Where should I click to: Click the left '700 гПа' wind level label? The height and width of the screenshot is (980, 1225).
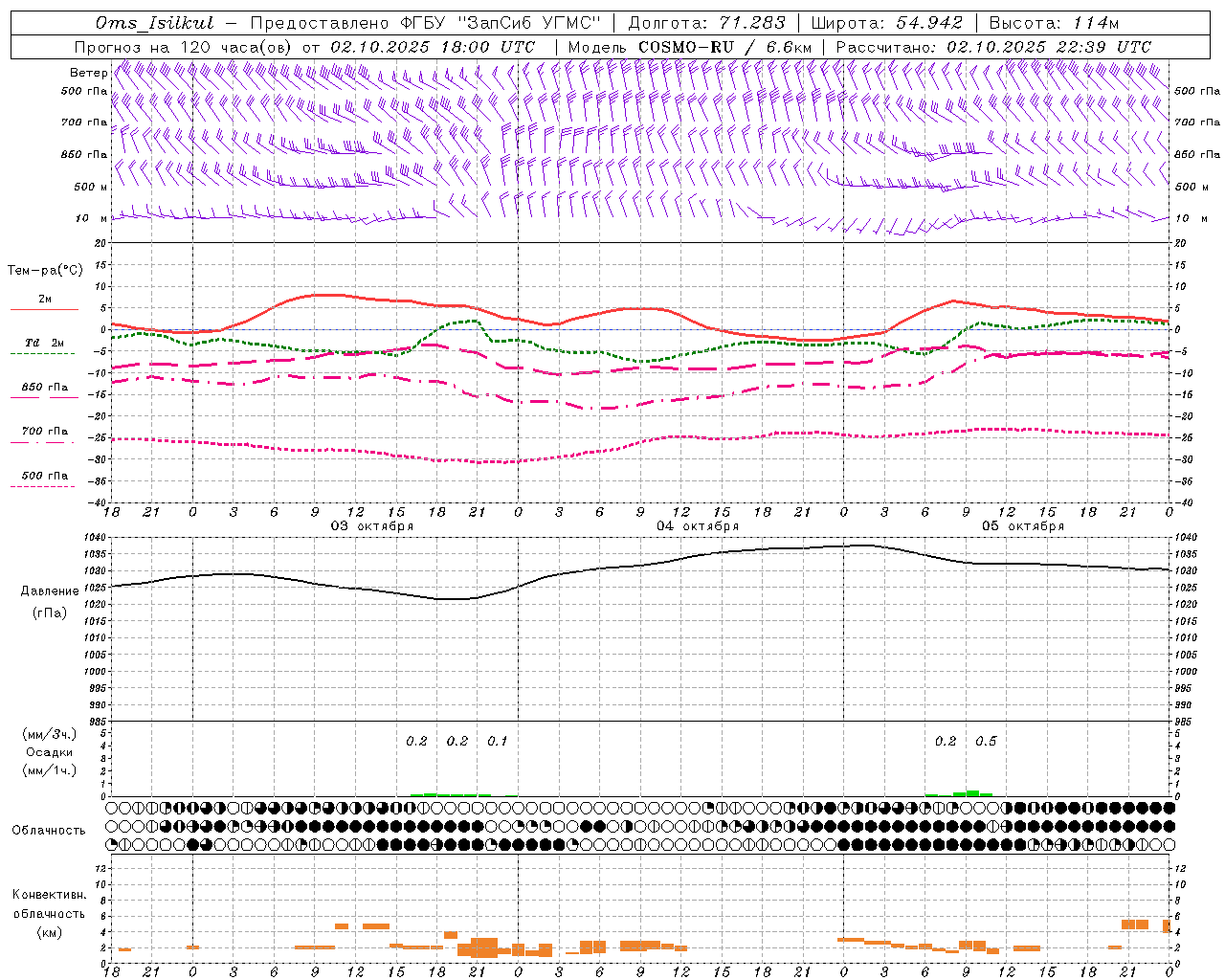[x=84, y=122]
